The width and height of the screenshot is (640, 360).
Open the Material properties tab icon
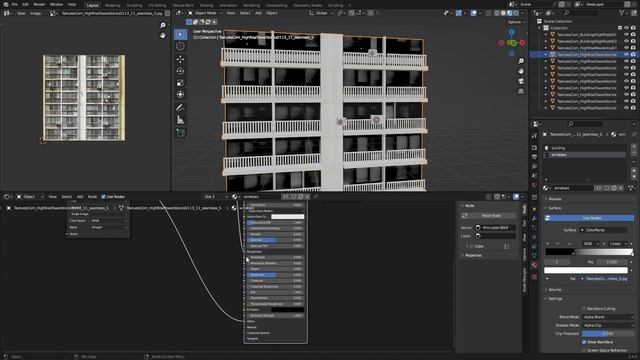click(x=534, y=265)
